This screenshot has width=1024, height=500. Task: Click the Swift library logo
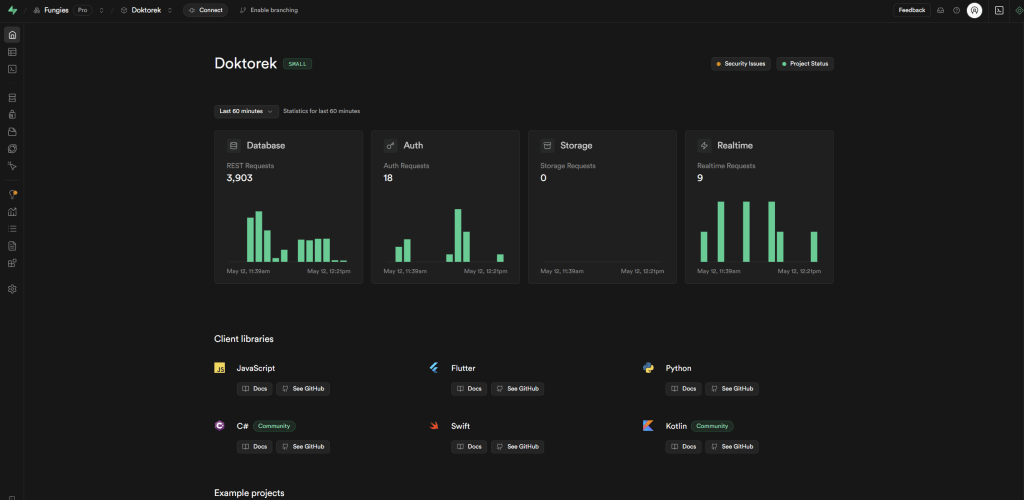point(434,426)
